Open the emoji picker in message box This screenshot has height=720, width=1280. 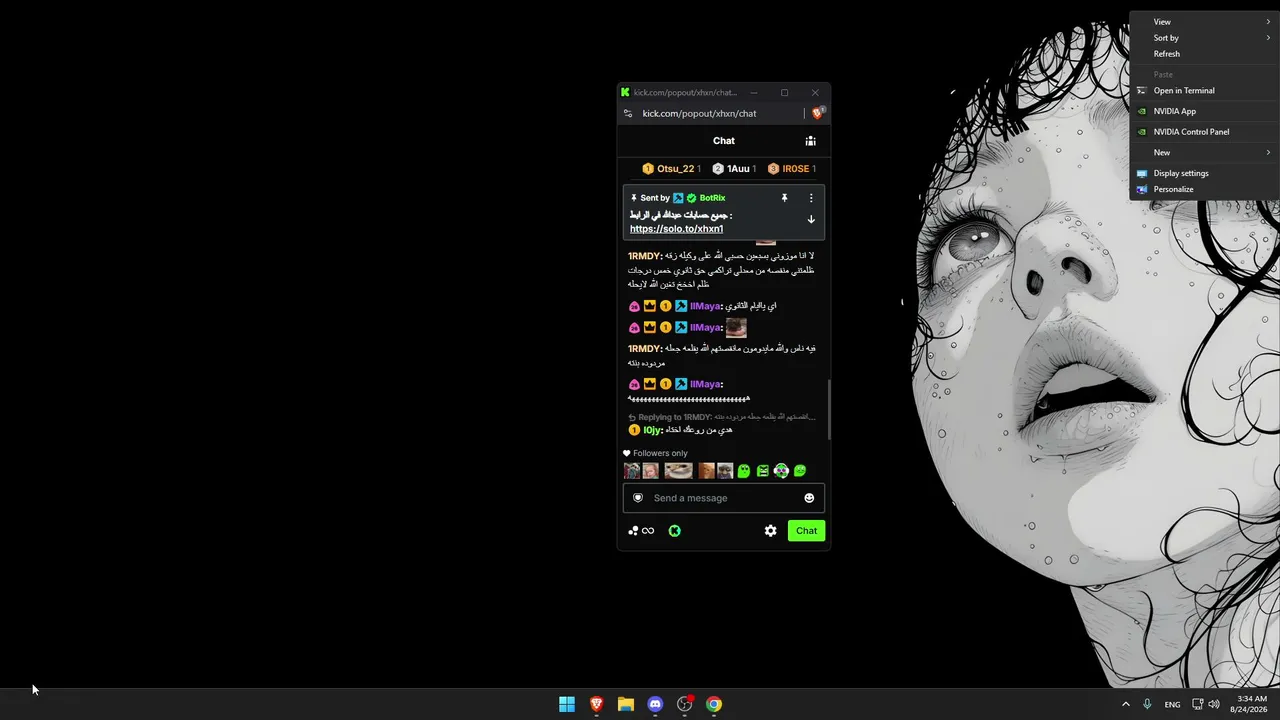[809, 498]
